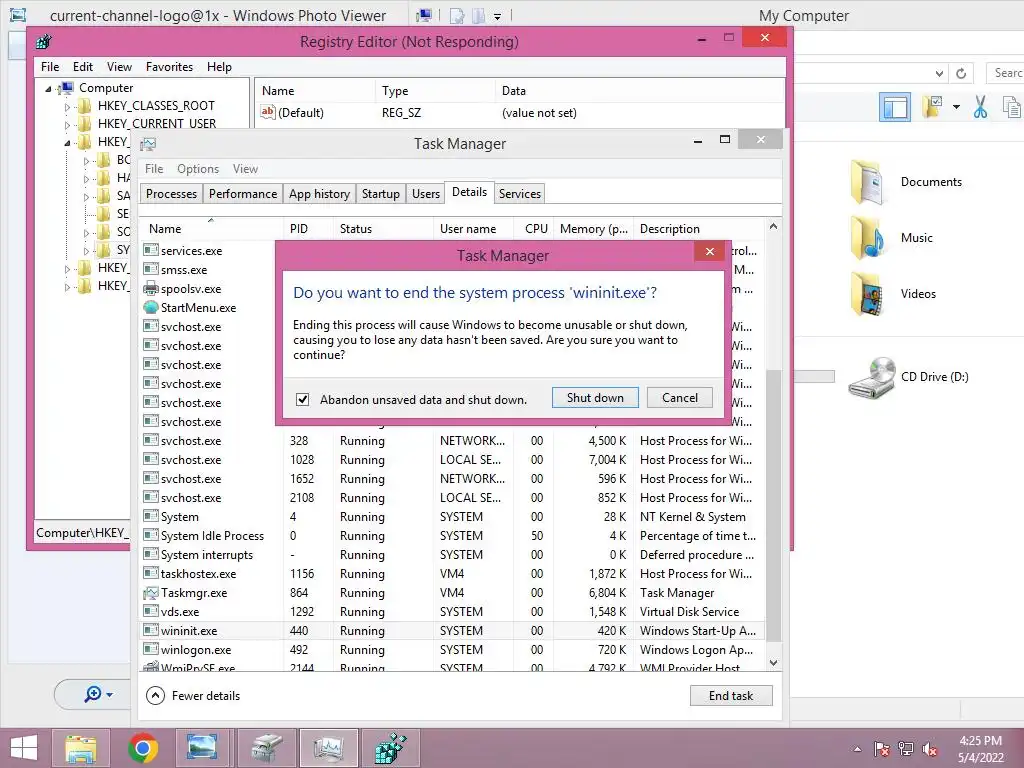Sort by User name column
The height and width of the screenshot is (768, 1024).
click(x=473, y=229)
